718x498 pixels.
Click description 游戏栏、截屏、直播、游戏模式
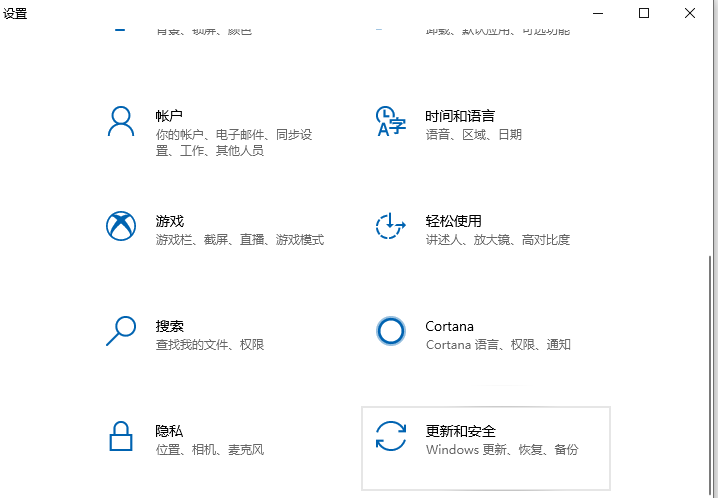coord(240,239)
